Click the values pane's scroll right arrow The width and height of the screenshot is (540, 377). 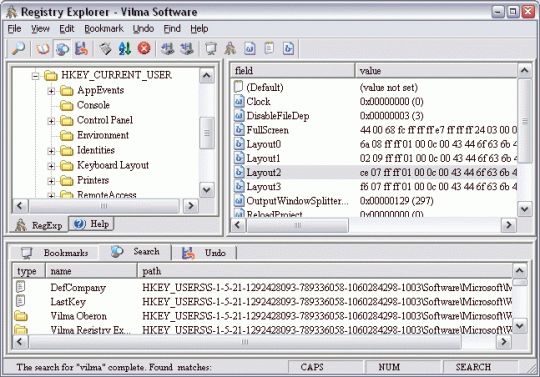[509, 225]
